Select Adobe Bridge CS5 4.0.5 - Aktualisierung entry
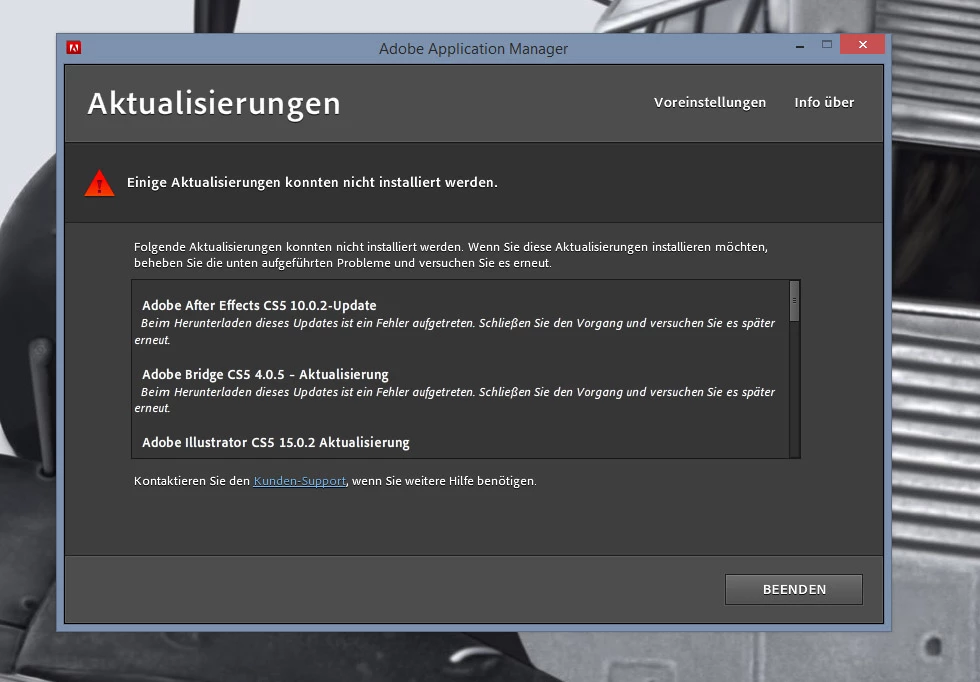Image resolution: width=980 pixels, height=682 pixels. (x=265, y=374)
